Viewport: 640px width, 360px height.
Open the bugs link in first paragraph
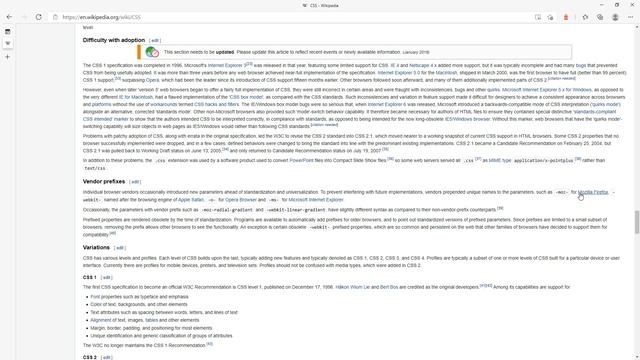[580, 66]
